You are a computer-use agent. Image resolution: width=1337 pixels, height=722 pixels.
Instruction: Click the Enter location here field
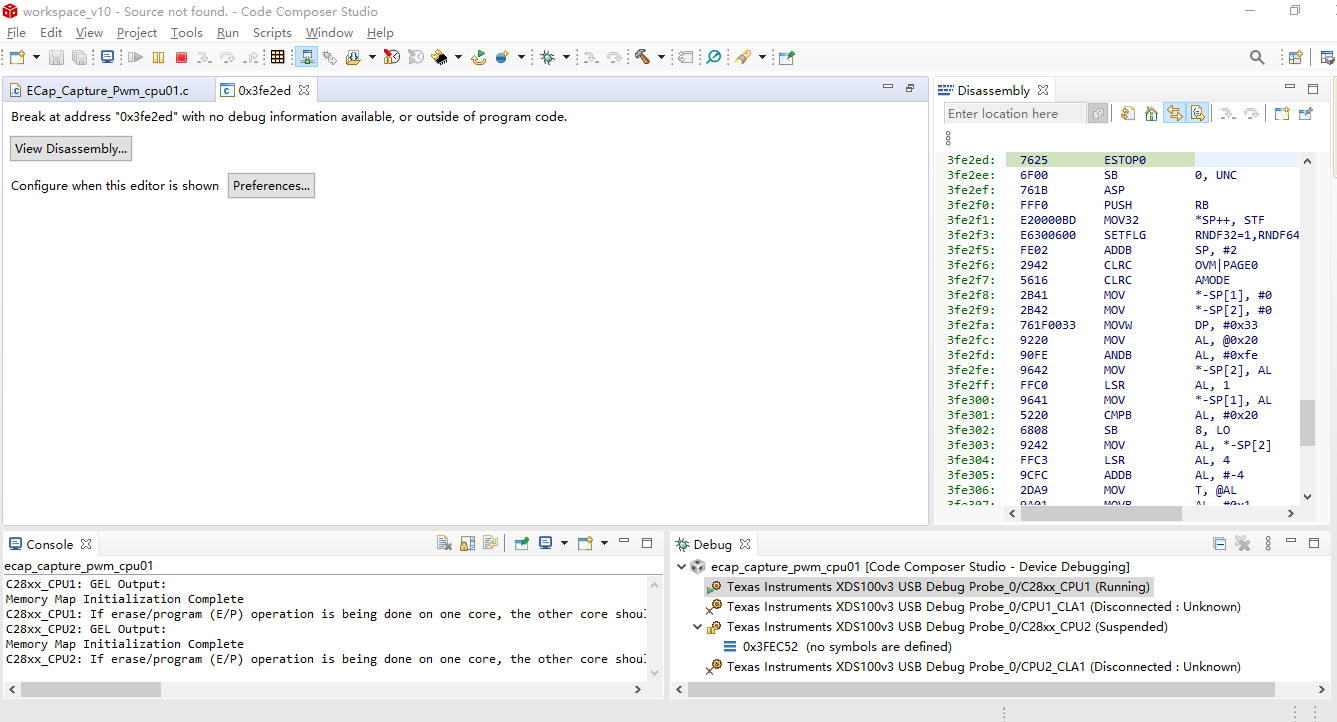(x=1014, y=114)
